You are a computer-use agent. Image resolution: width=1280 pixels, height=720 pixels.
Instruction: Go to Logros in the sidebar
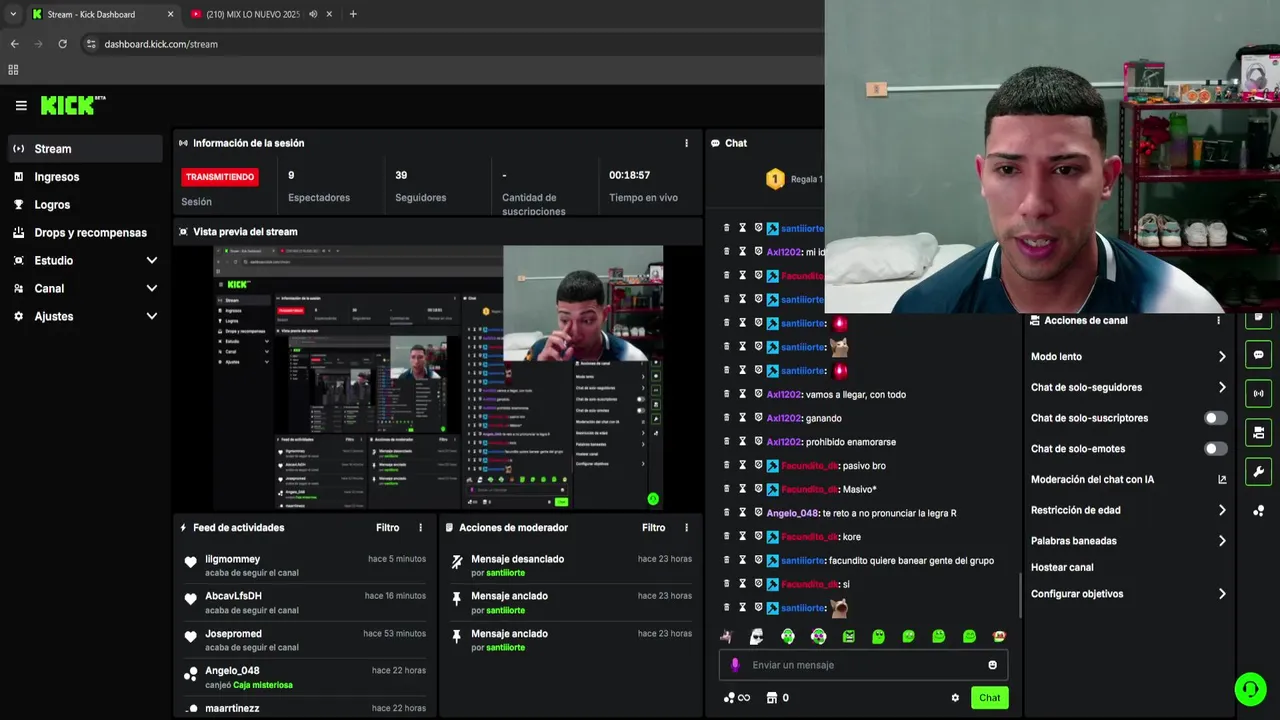click(85, 205)
